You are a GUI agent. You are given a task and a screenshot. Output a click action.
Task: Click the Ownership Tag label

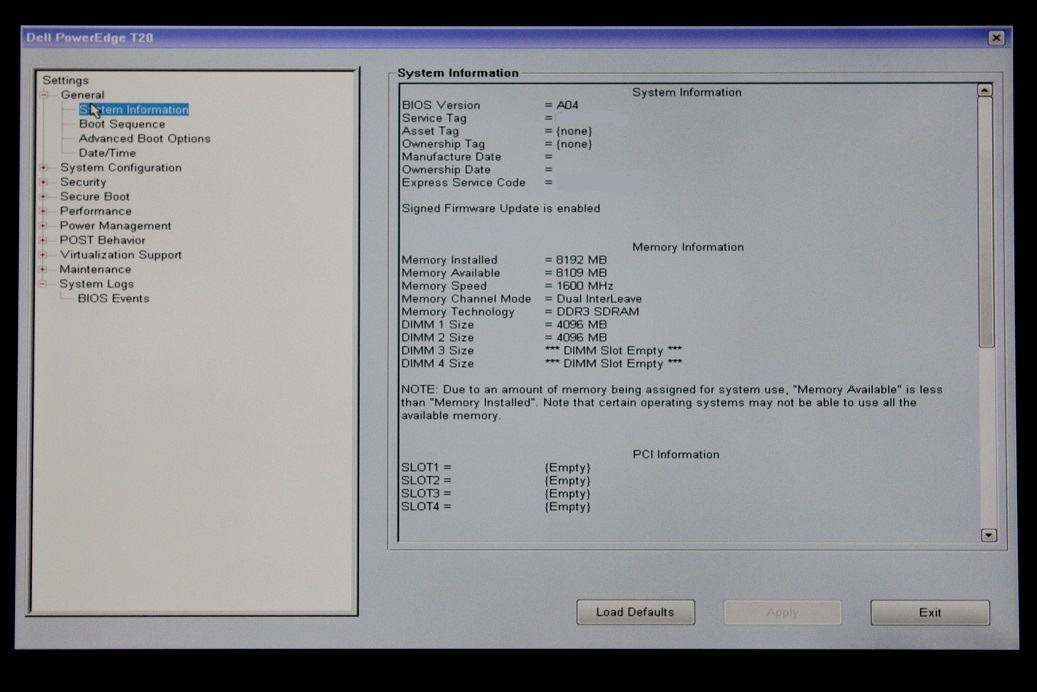click(443, 144)
